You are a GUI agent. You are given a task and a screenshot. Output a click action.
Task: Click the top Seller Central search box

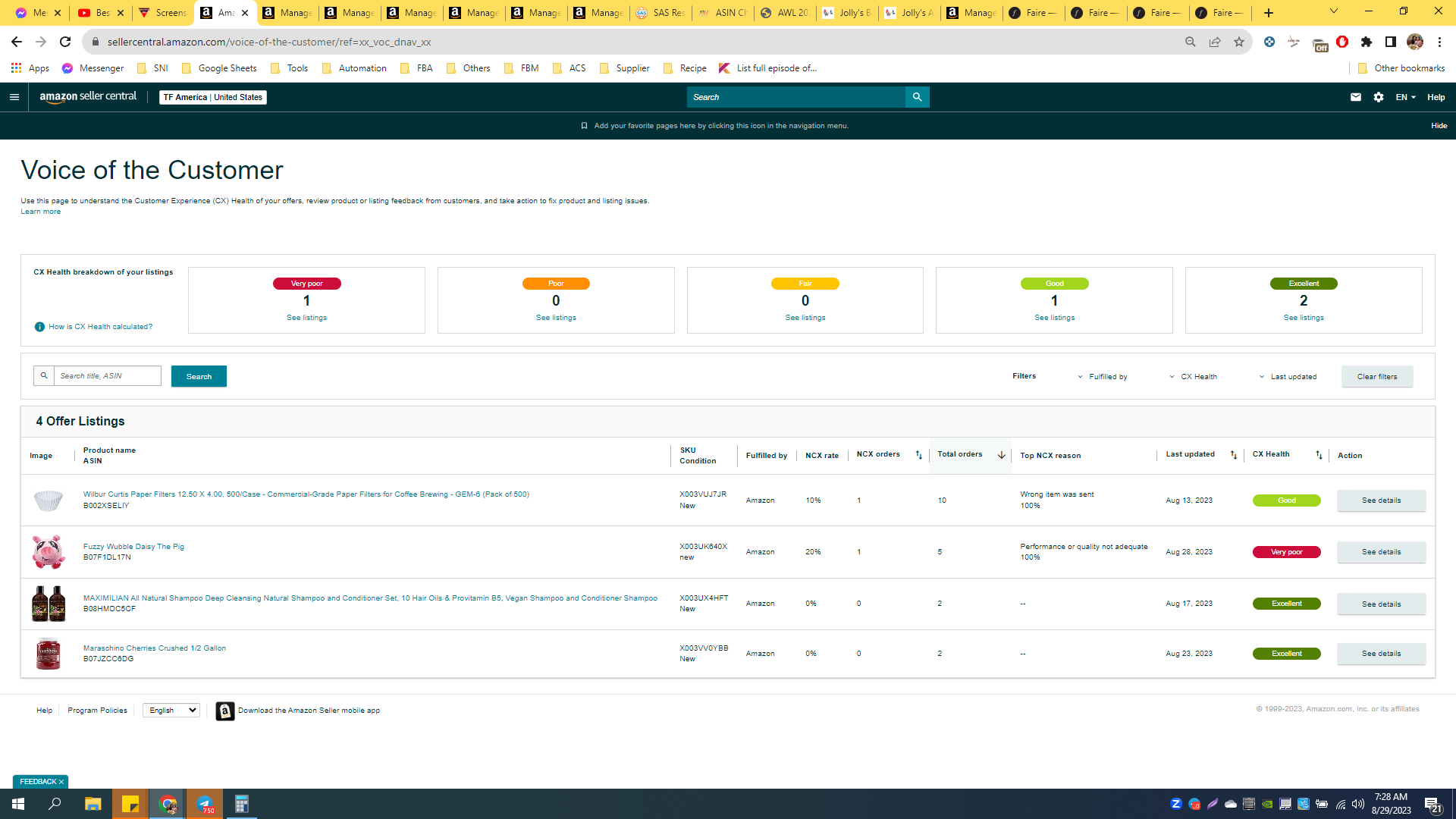(796, 97)
